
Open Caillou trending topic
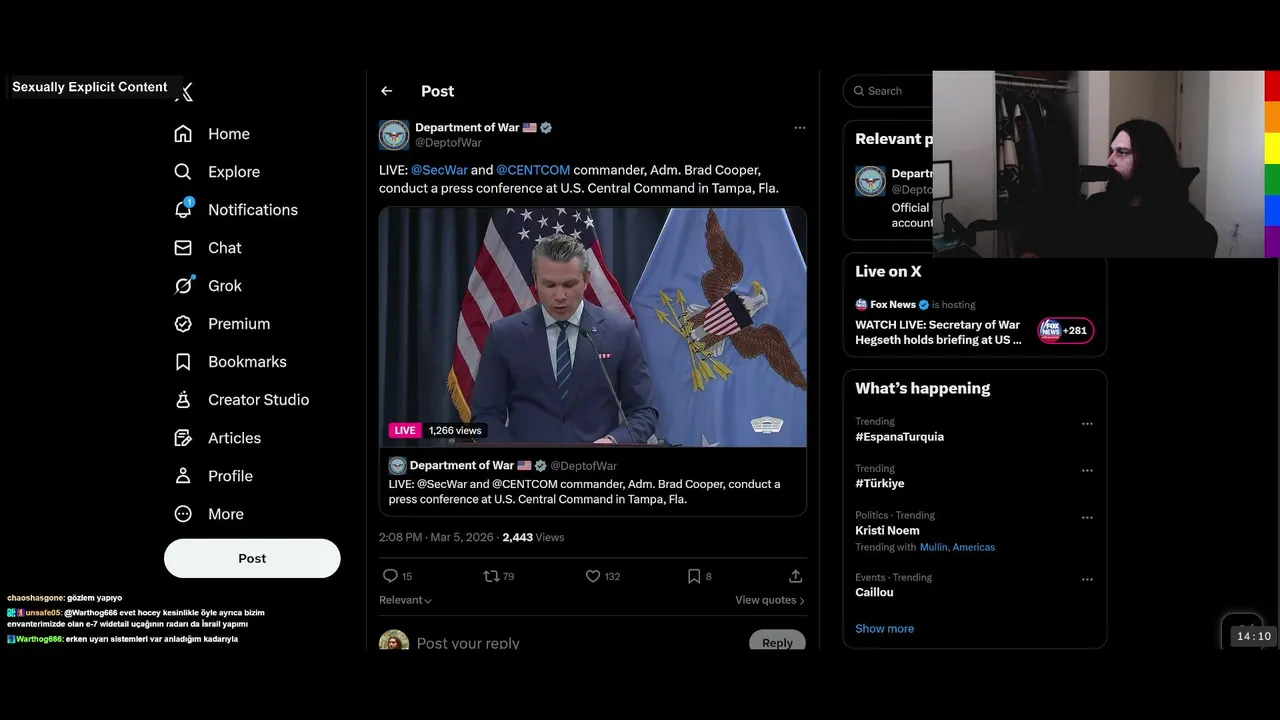pyautogui.click(x=874, y=593)
